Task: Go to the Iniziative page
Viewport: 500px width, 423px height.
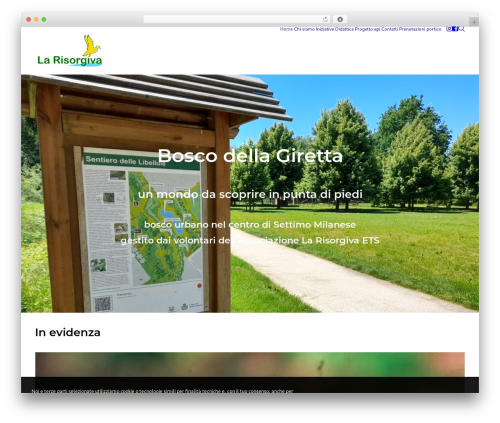Action: [325, 29]
